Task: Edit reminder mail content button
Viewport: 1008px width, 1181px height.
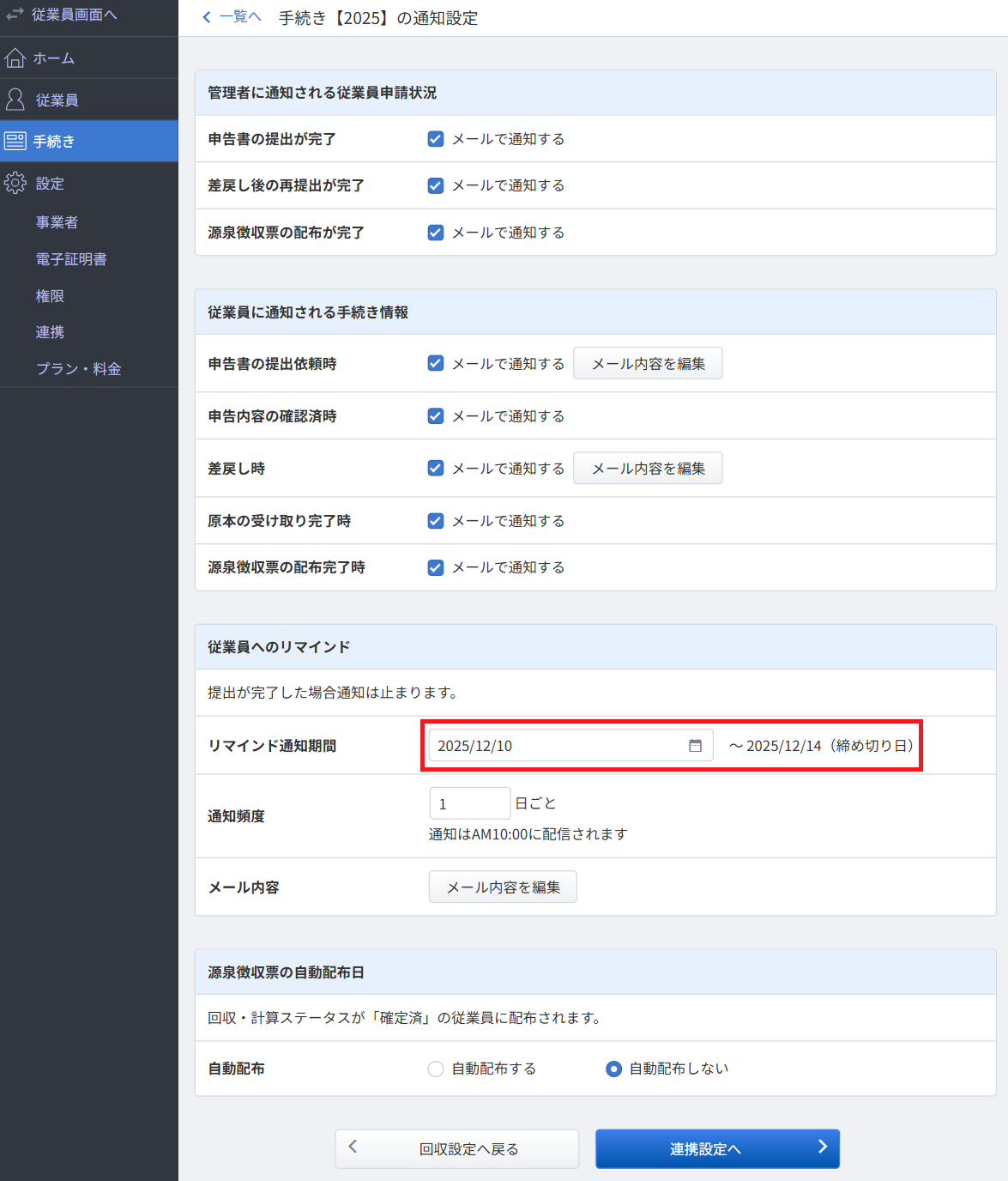Action: pos(503,887)
